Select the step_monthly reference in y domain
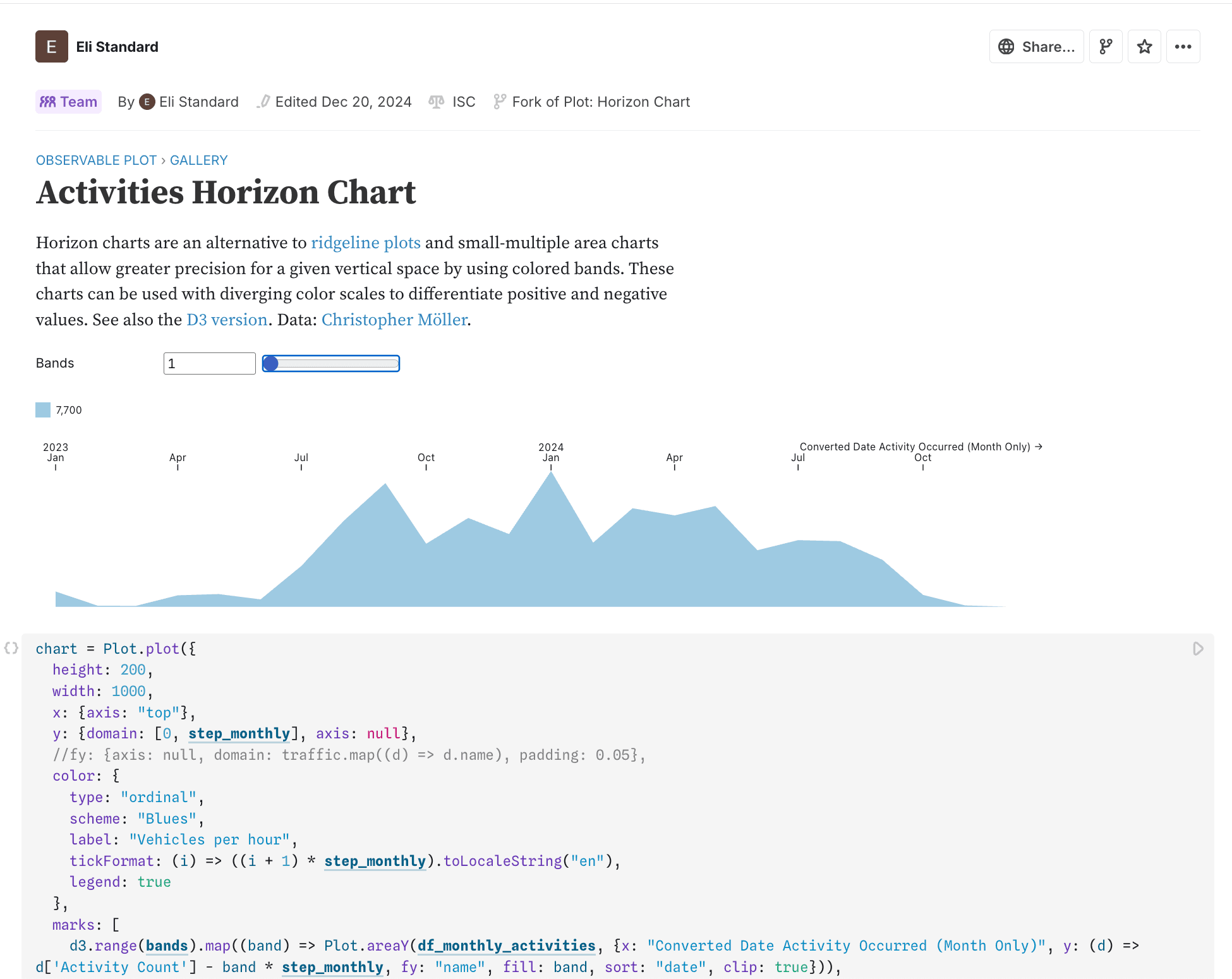 [x=239, y=733]
